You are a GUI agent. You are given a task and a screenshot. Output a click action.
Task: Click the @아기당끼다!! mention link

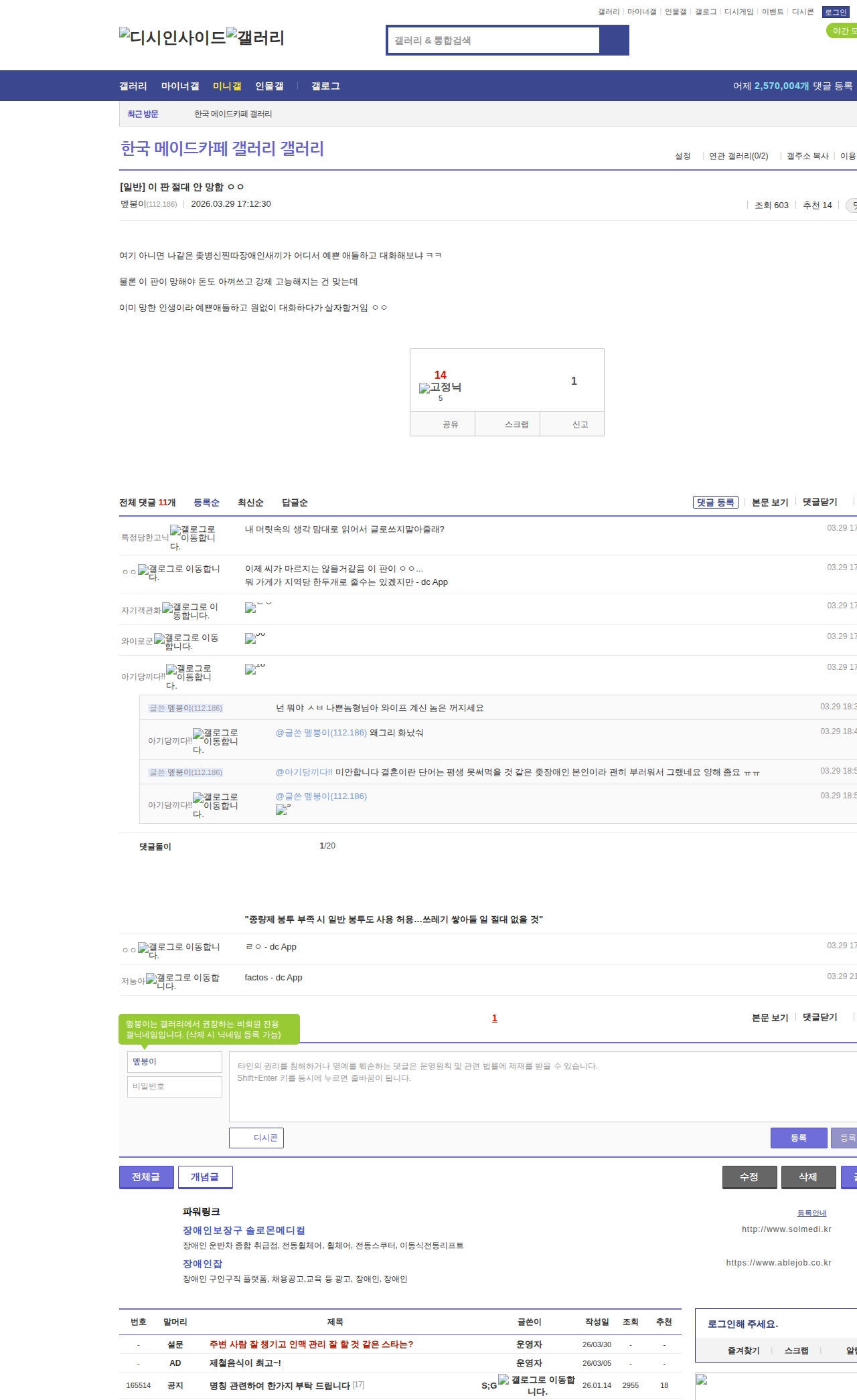(304, 772)
